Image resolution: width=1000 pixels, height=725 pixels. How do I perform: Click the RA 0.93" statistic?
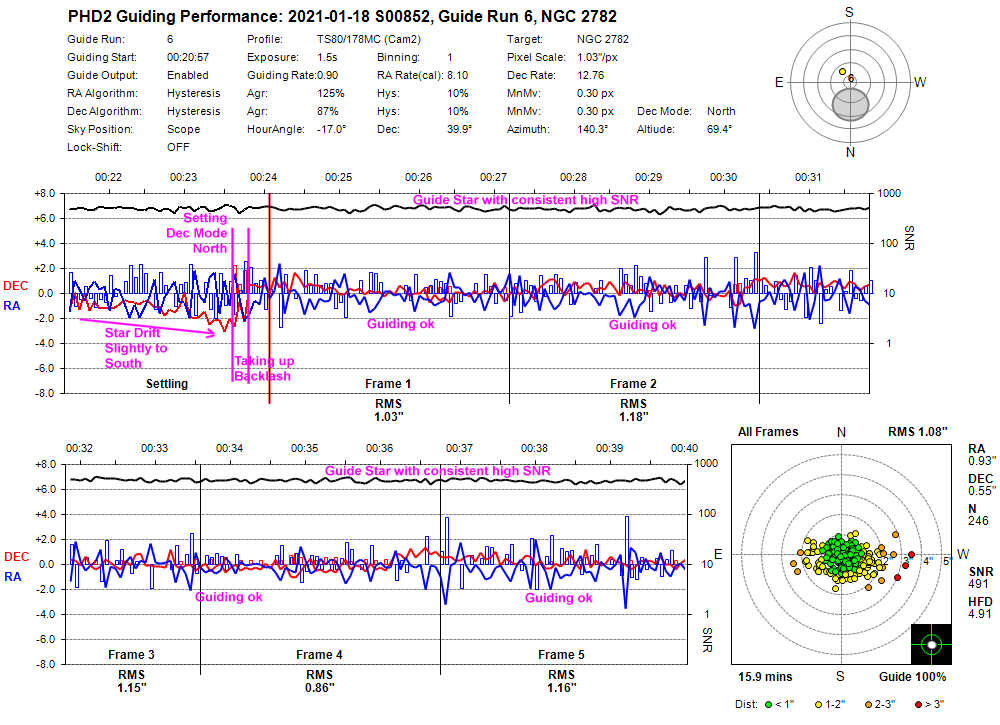981,455
